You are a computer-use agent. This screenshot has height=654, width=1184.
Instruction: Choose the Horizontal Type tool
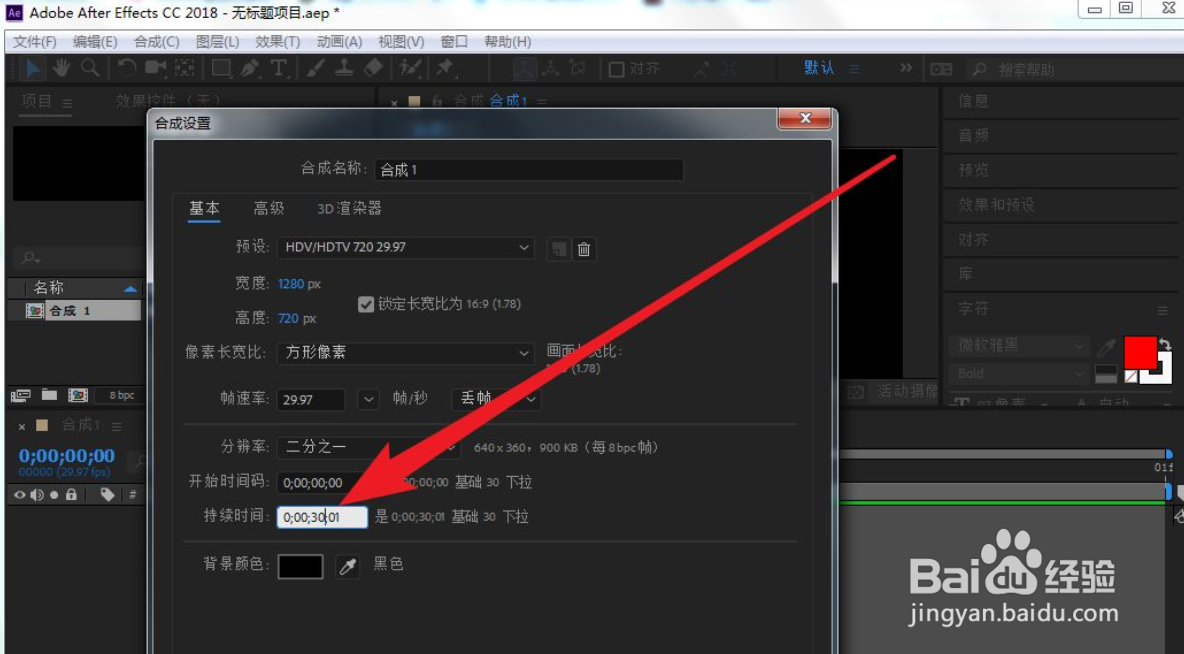[x=277, y=69]
